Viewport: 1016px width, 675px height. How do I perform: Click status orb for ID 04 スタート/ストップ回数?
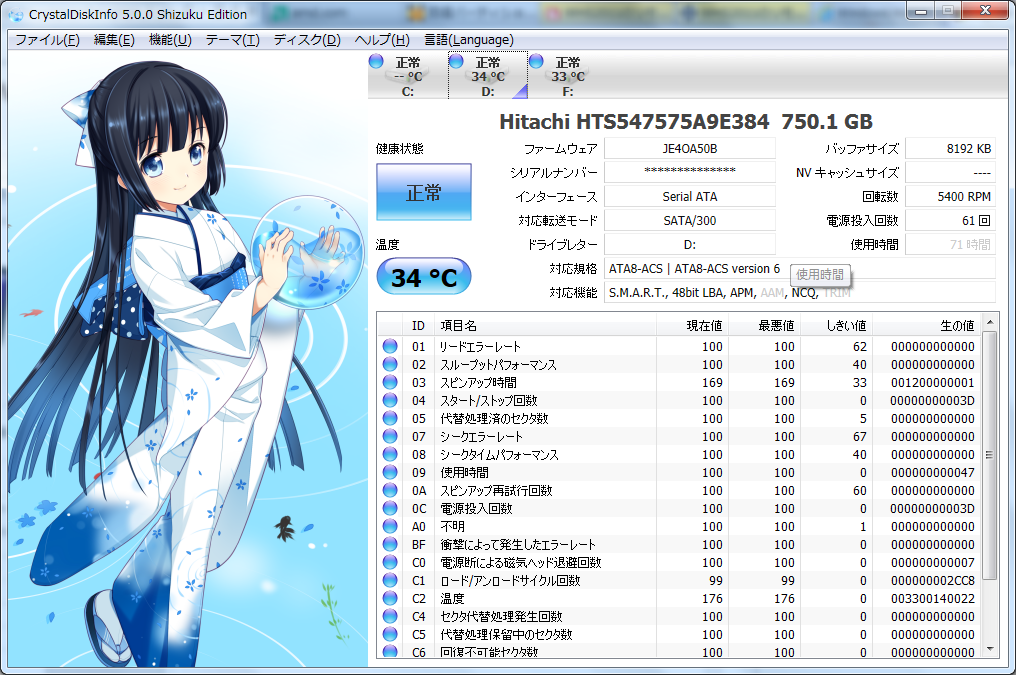(390, 400)
